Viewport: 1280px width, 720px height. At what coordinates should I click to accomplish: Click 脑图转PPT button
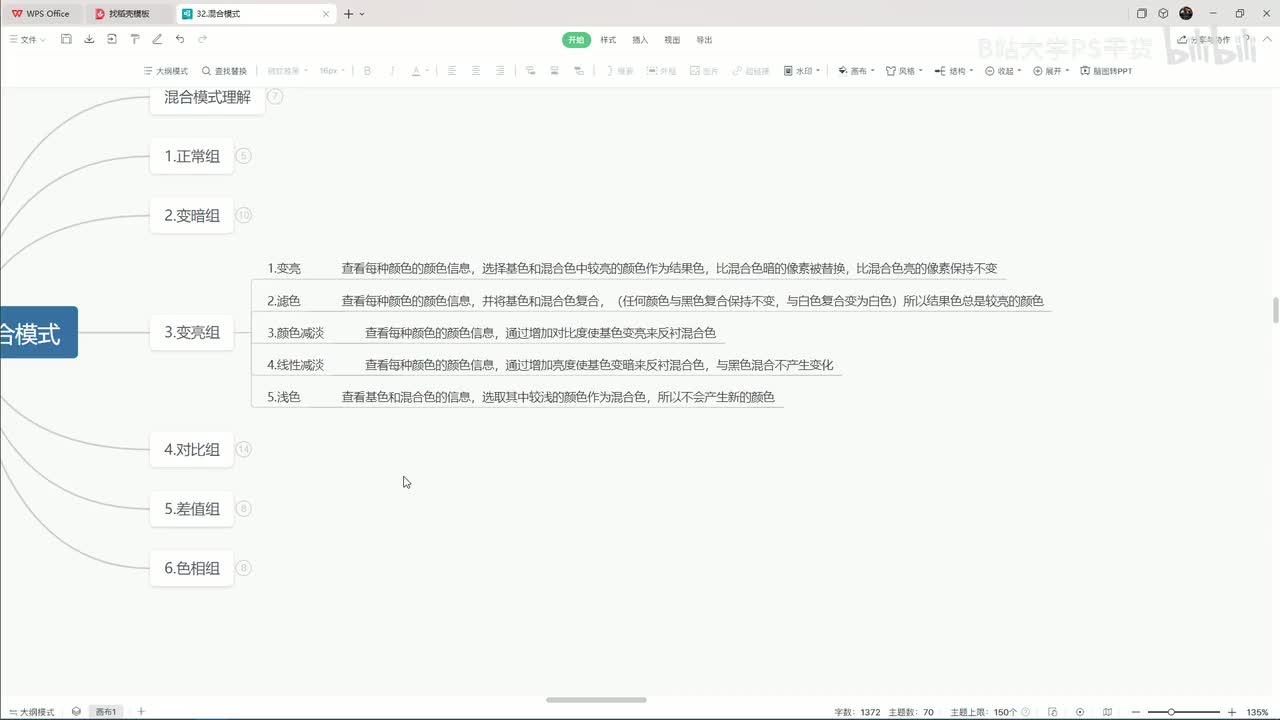[1106, 71]
